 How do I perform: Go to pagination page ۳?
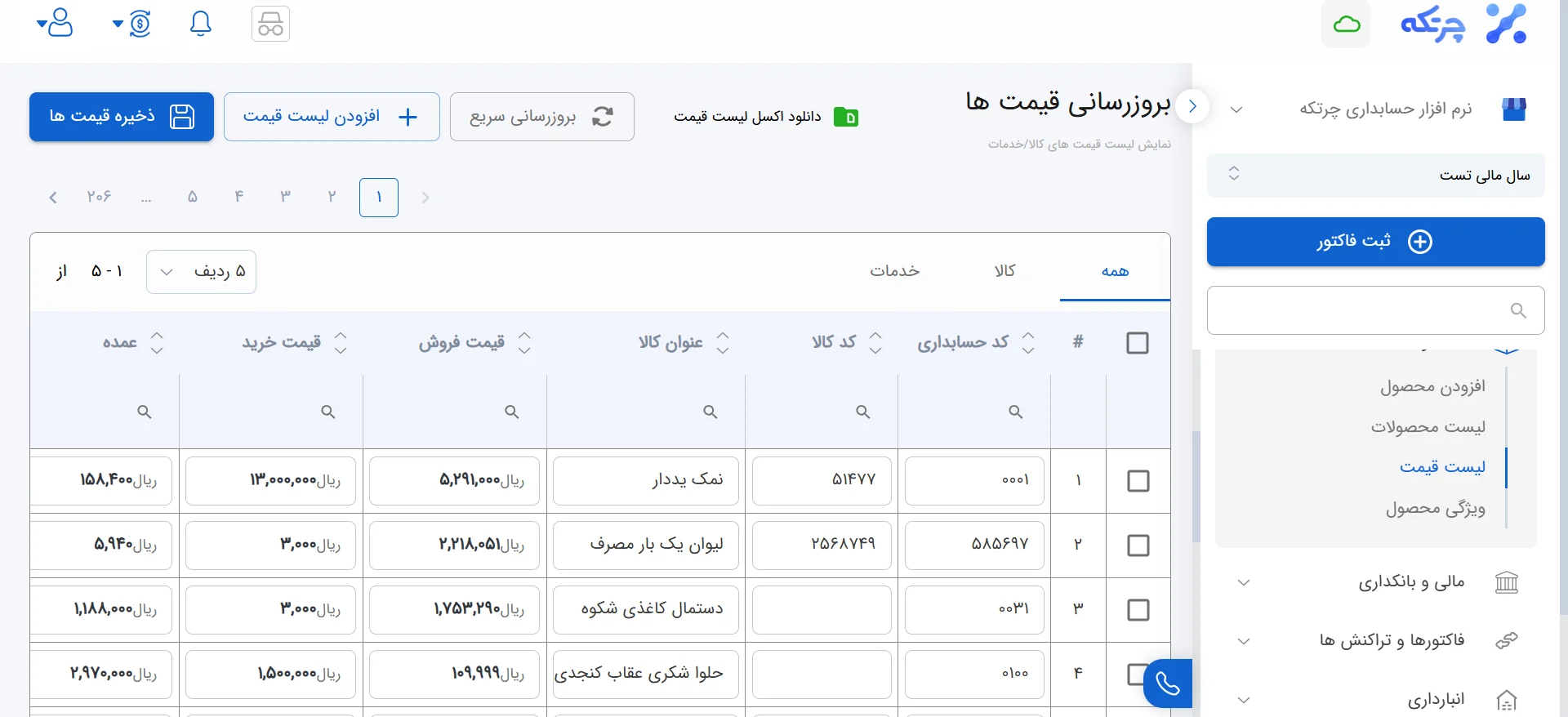click(x=285, y=197)
